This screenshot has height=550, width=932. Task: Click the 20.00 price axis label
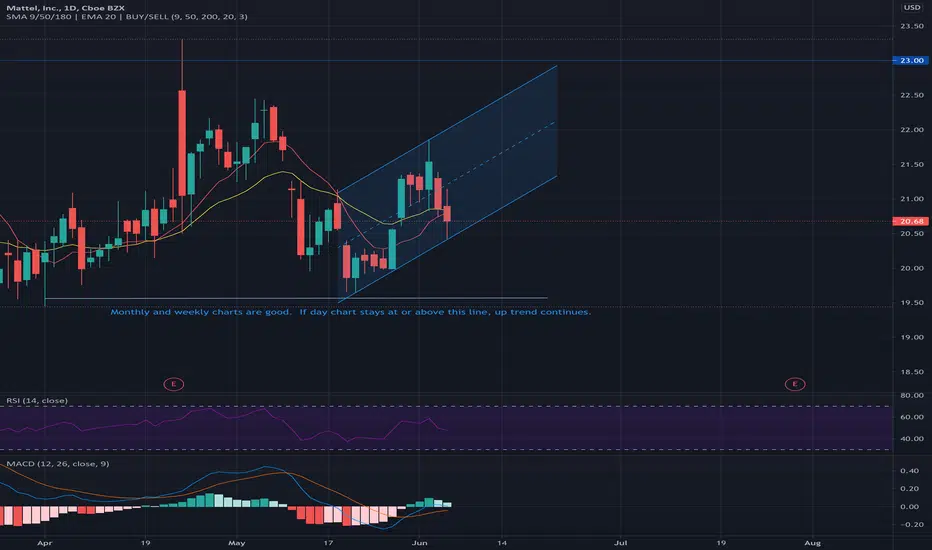911,268
